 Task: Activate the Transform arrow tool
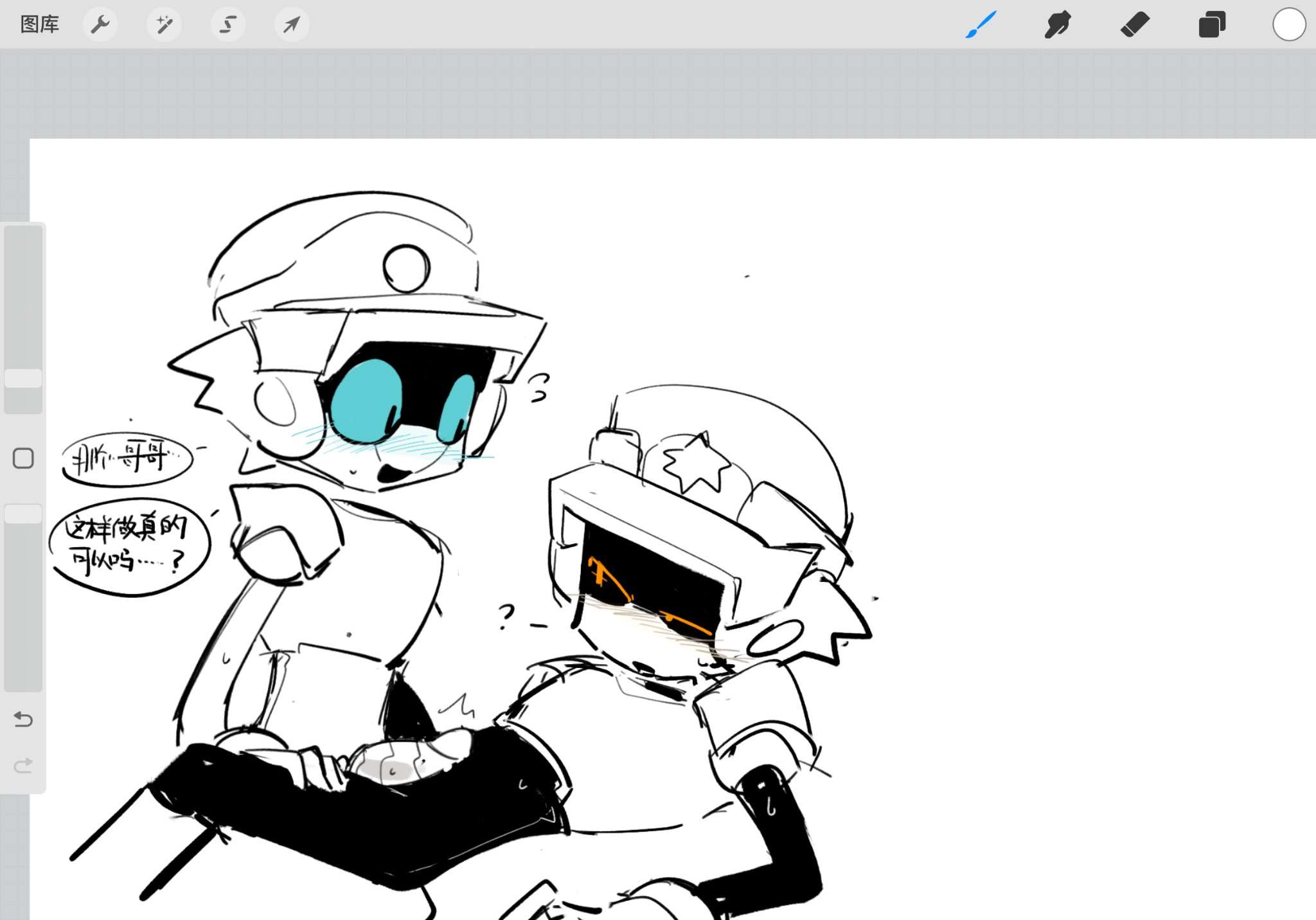click(x=292, y=24)
